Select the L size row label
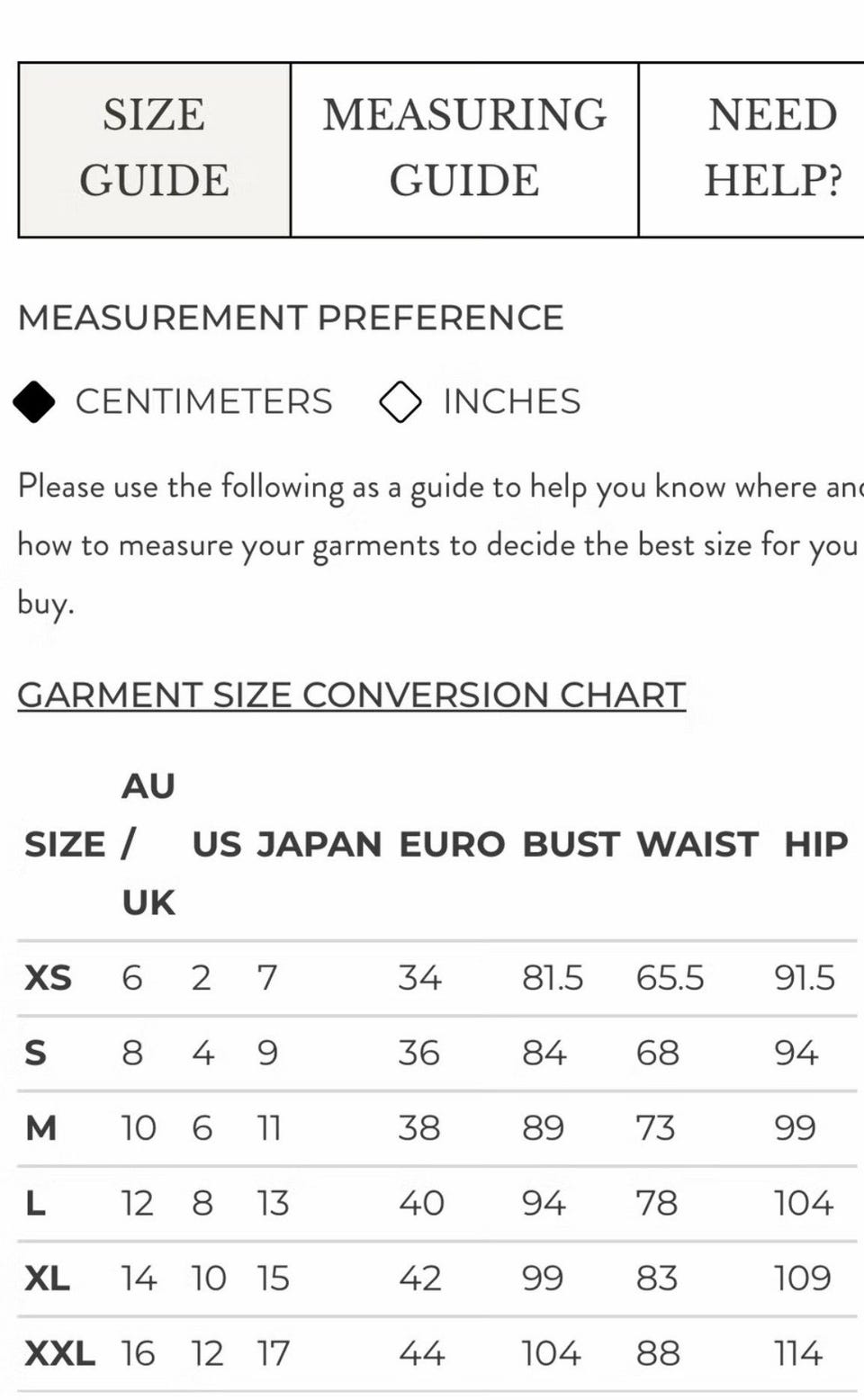Viewport: 864px width, 1400px height. pyautogui.click(x=35, y=1203)
